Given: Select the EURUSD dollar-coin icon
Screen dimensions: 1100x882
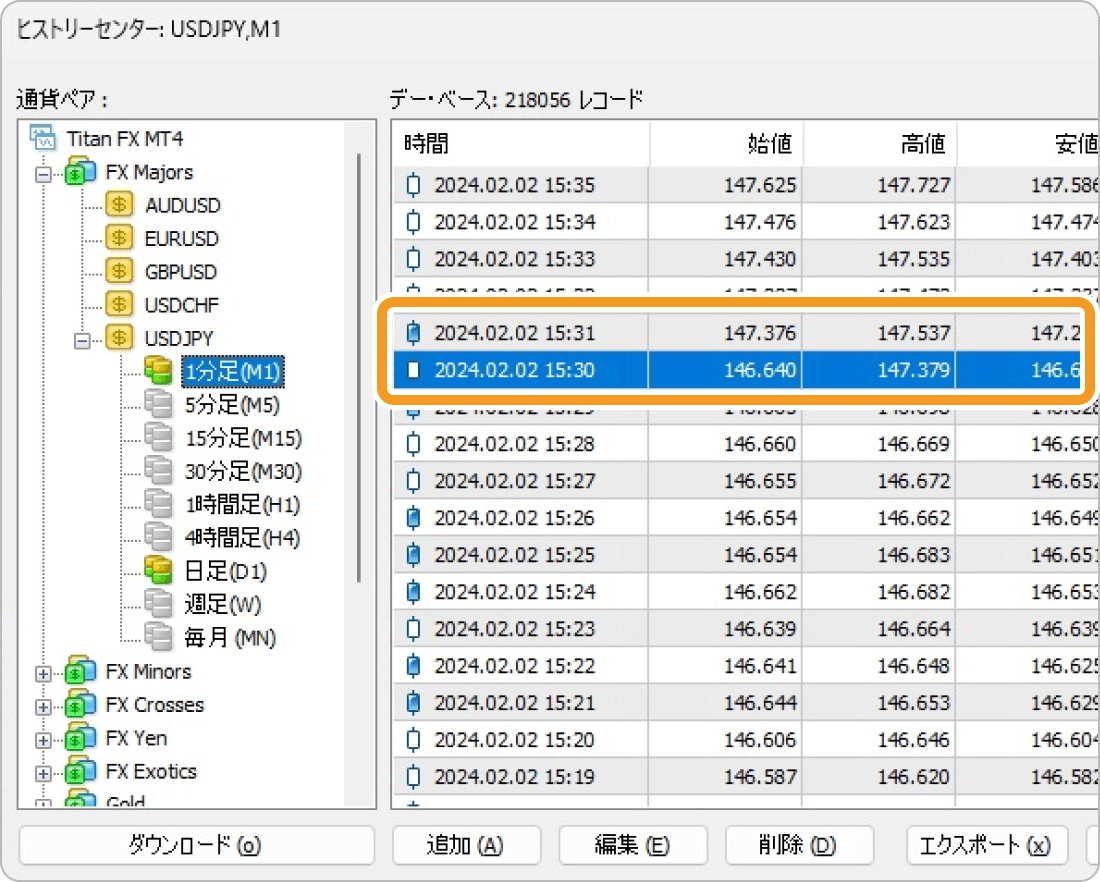Looking at the screenshot, I should [119, 238].
